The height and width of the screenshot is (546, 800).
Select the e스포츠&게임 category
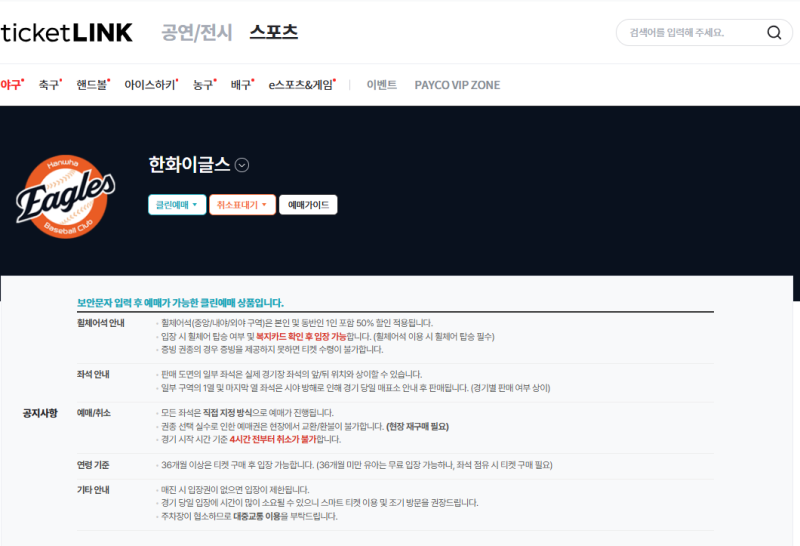click(x=302, y=85)
